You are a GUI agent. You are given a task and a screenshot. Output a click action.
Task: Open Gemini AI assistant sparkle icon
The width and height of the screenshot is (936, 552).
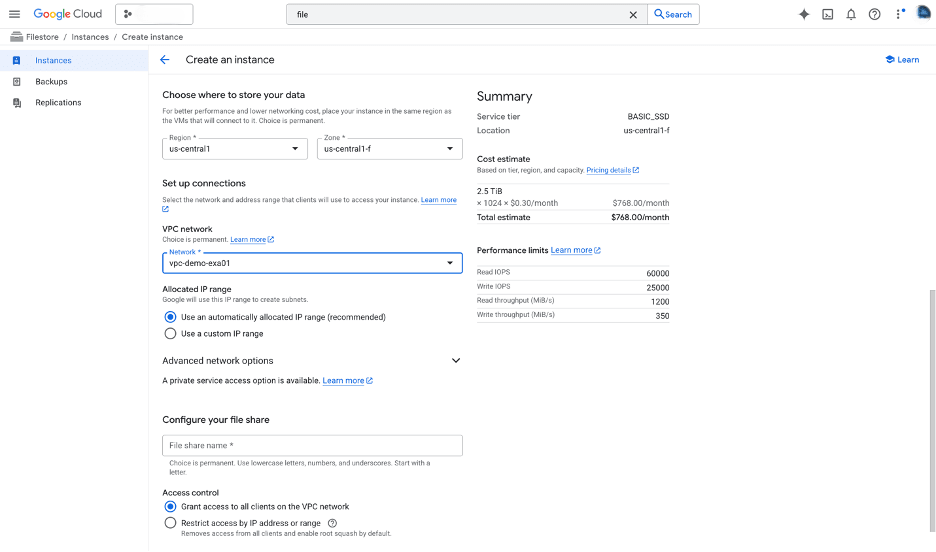tap(804, 14)
